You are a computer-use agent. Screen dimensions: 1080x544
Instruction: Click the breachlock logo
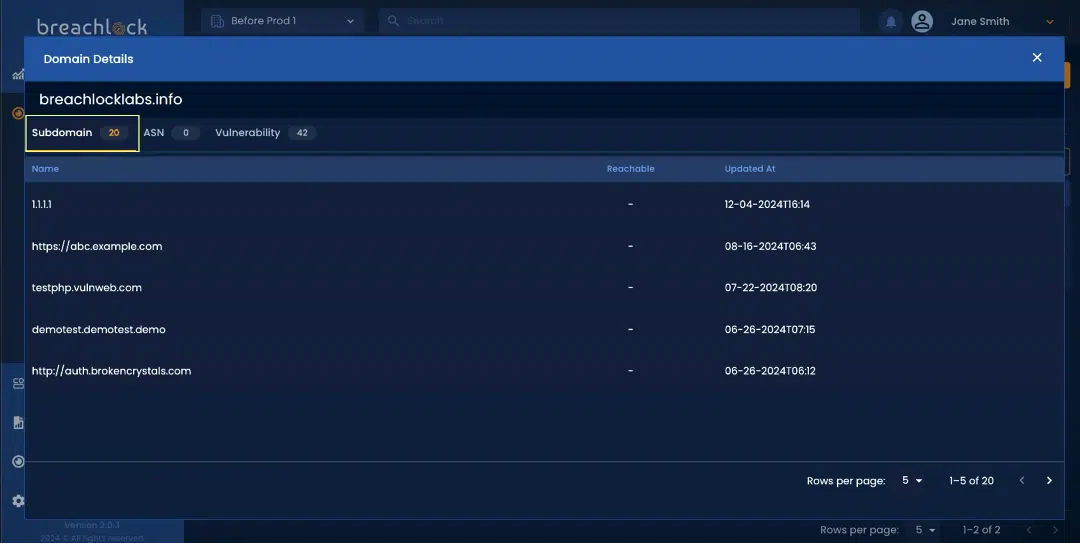pos(92,27)
